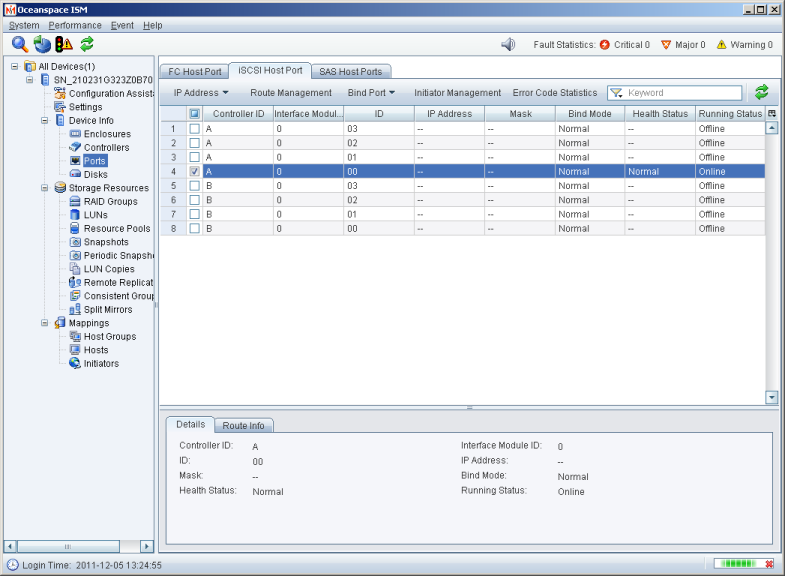Click Route Management button
Image resolution: width=785 pixels, height=576 pixels.
(x=291, y=93)
